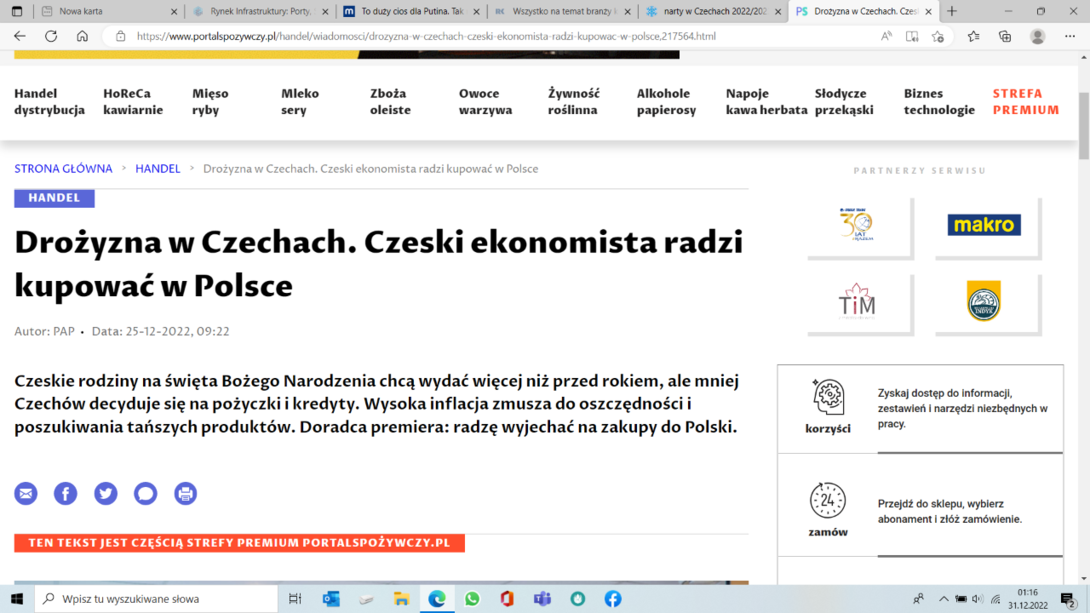Follow the STRONA GŁÓWNA breadcrumb link
This screenshot has width=1090, height=613.
pyautogui.click(x=63, y=169)
